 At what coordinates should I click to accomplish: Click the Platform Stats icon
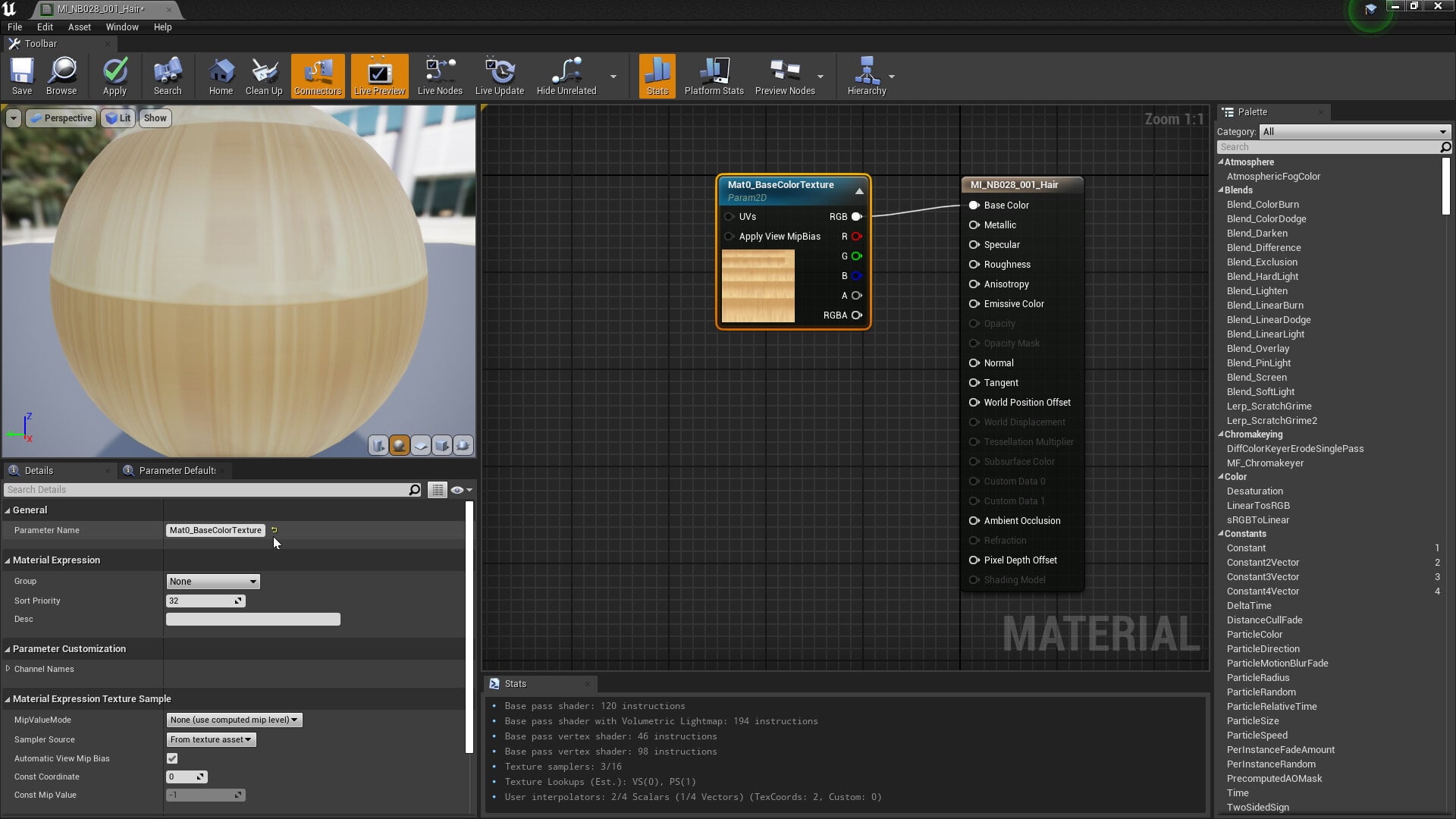pyautogui.click(x=714, y=76)
